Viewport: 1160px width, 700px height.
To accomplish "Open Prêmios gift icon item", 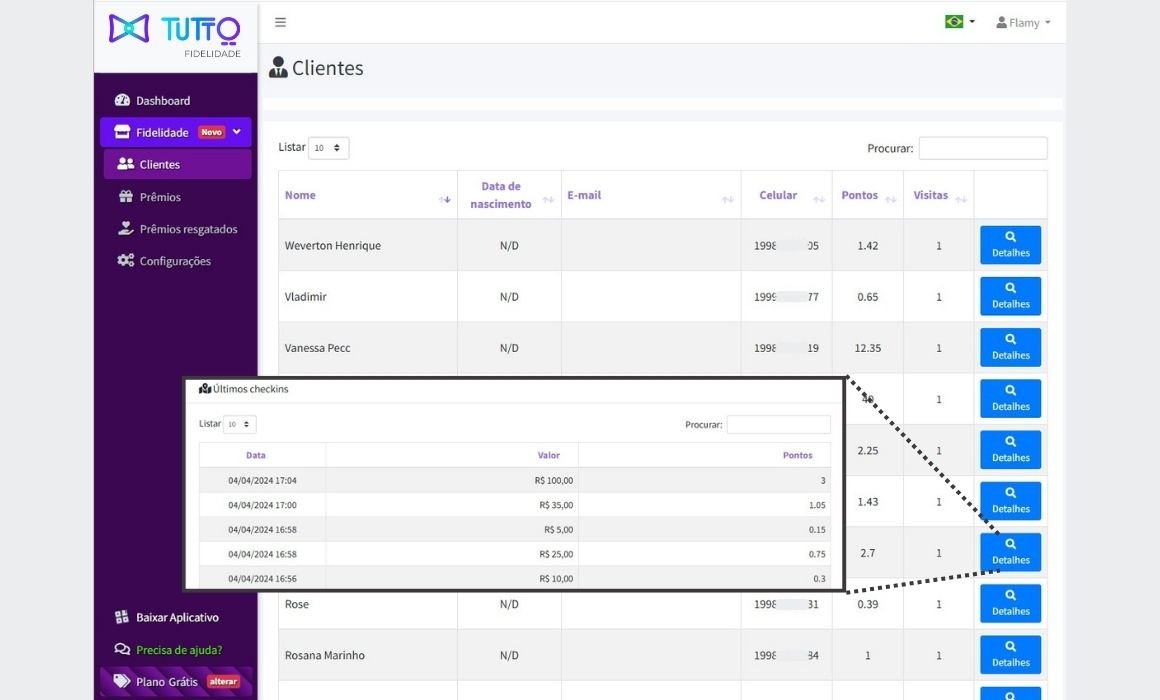I will 160,197.
